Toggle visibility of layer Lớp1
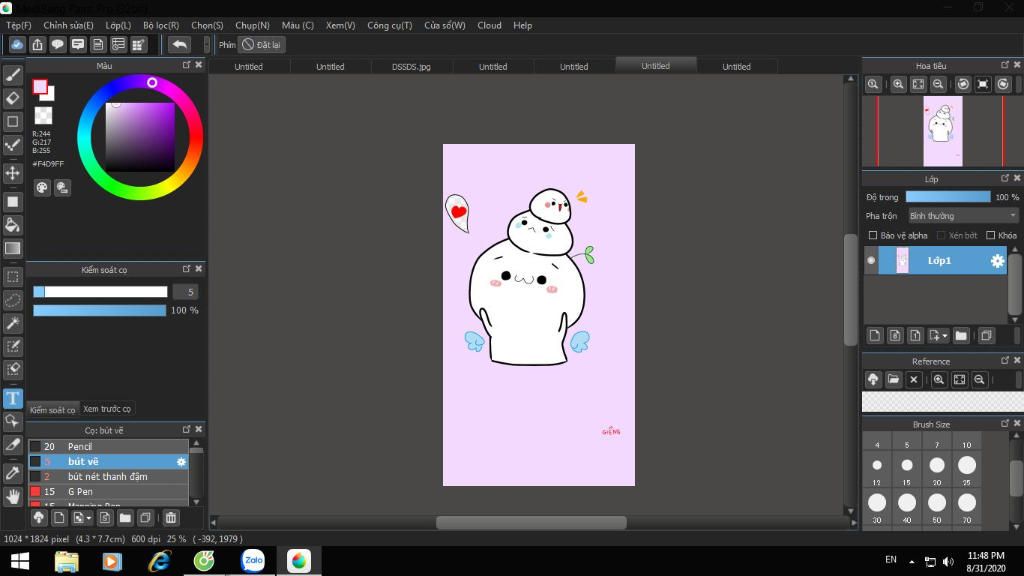This screenshot has width=1024, height=576. point(871,260)
